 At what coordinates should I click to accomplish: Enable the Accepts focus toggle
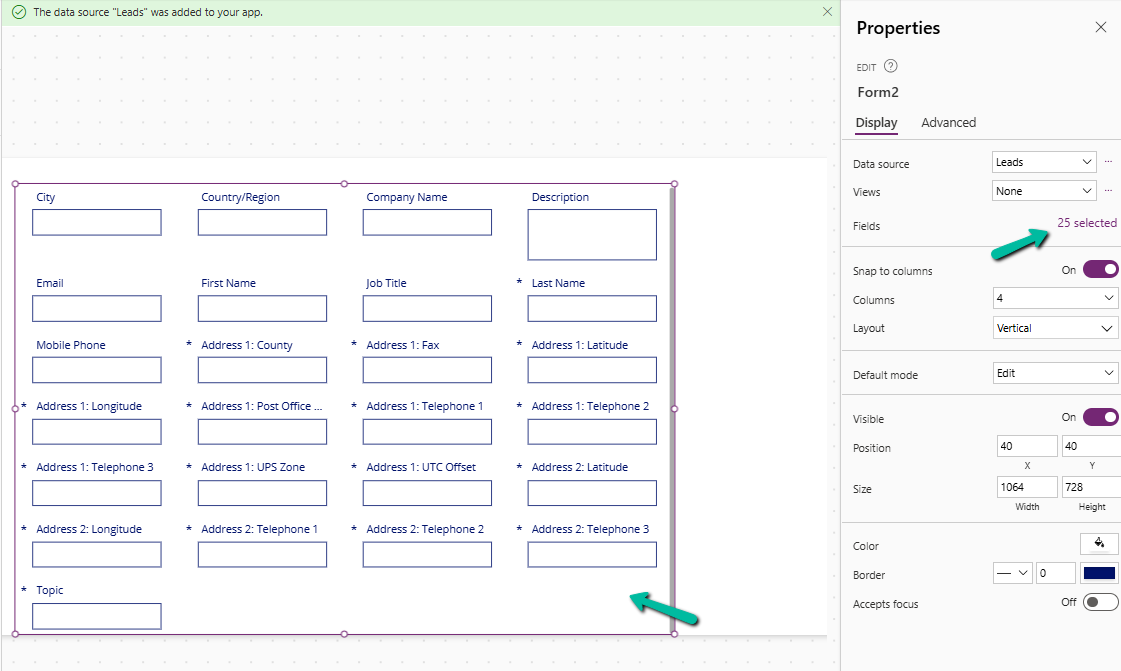click(1100, 602)
